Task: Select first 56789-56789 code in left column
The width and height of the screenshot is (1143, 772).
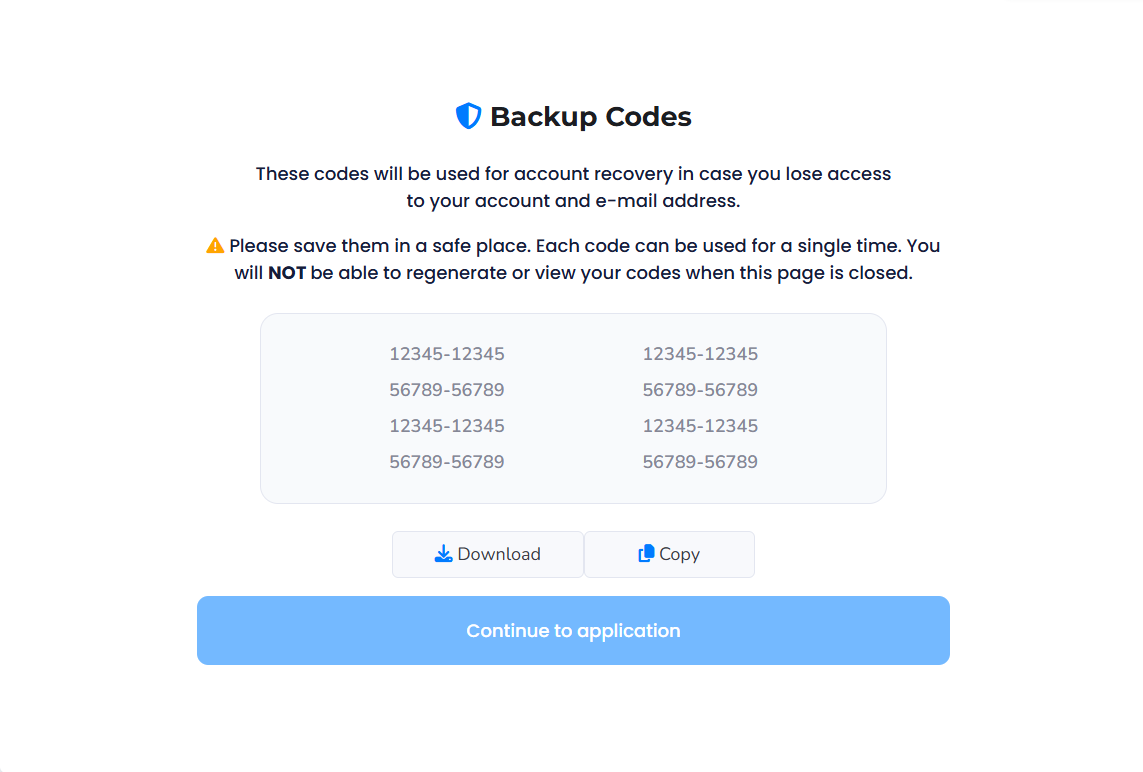Action: pos(447,390)
